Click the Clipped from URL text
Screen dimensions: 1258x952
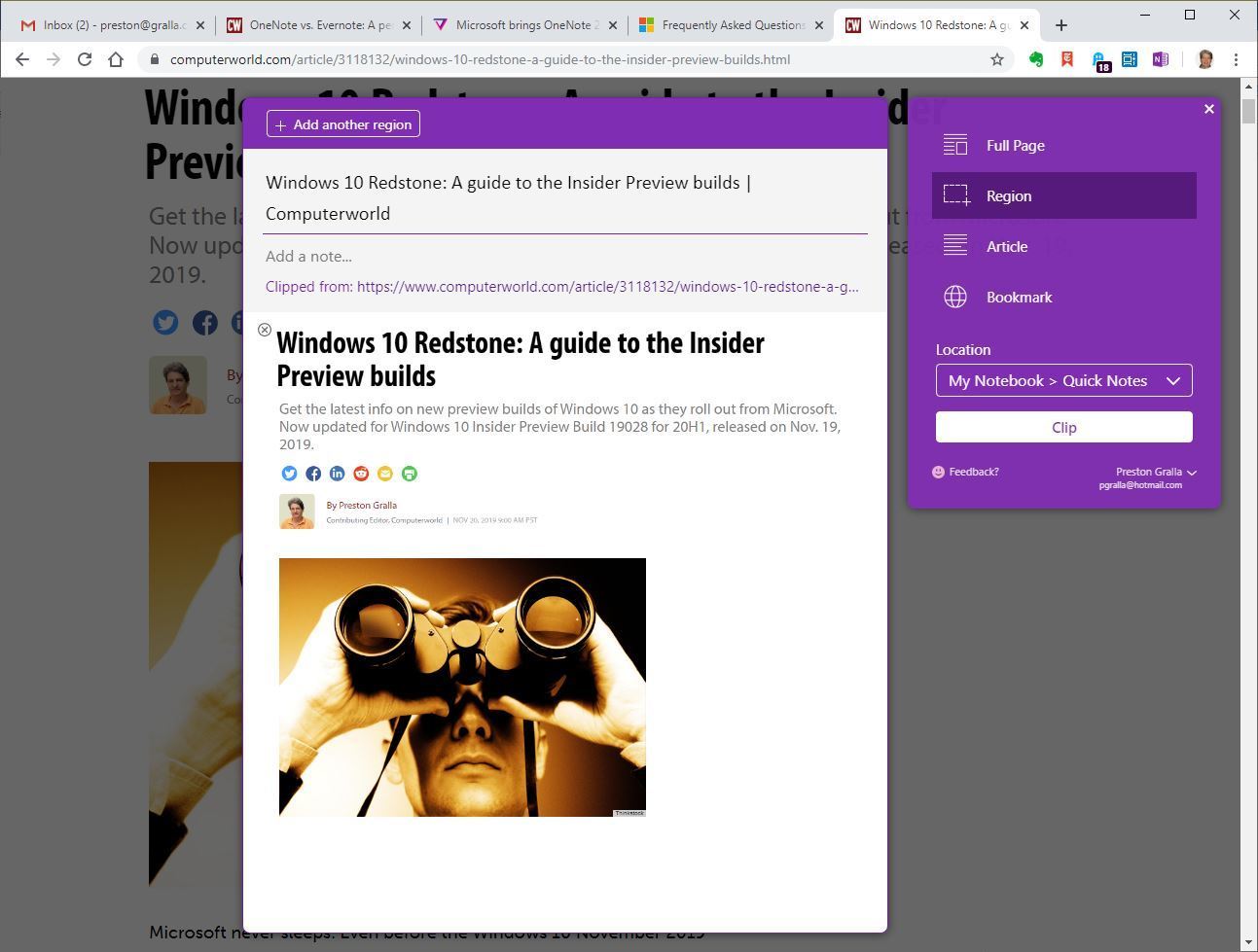(x=561, y=287)
